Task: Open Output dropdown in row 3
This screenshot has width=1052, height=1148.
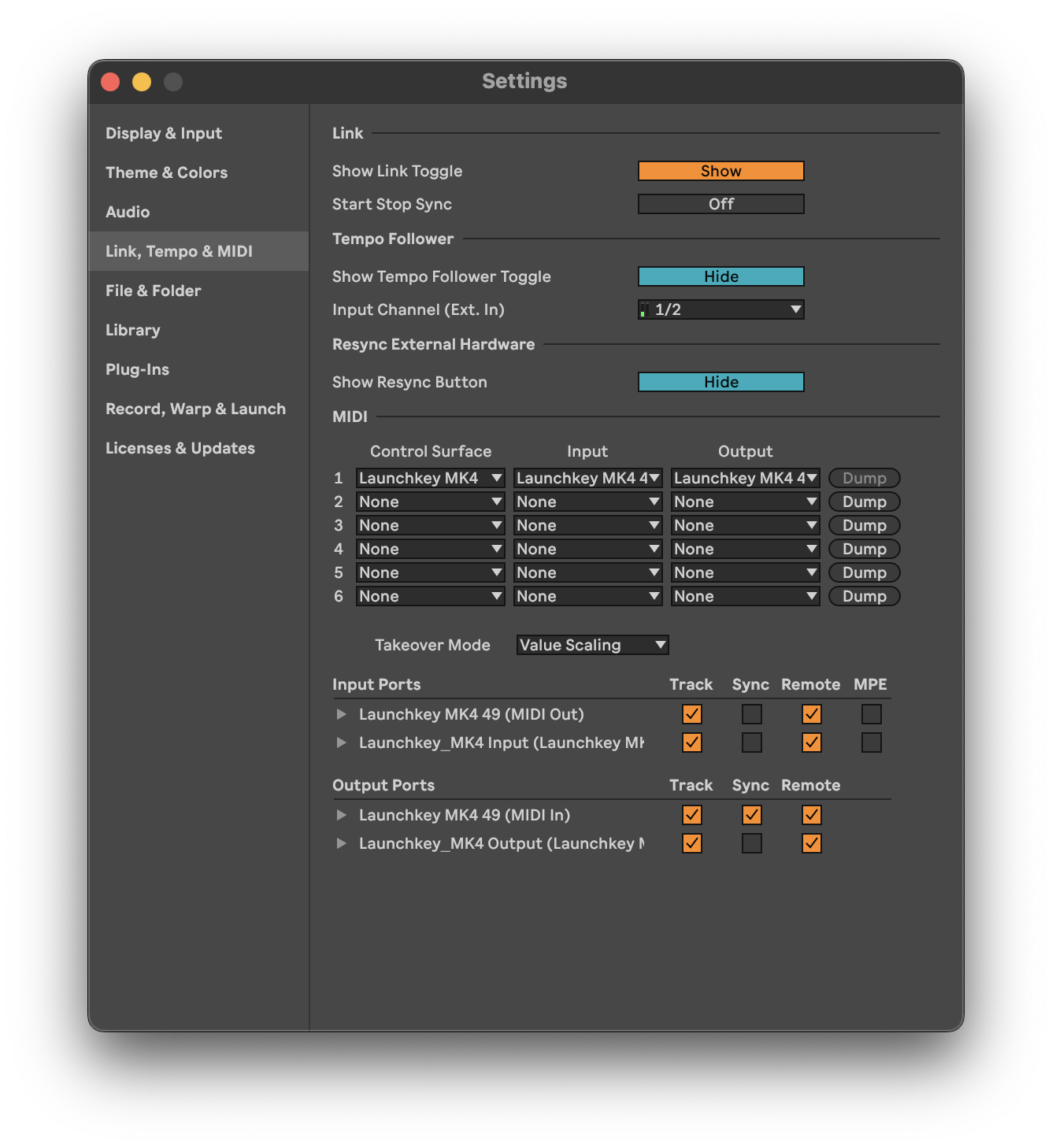Action: [x=746, y=525]
